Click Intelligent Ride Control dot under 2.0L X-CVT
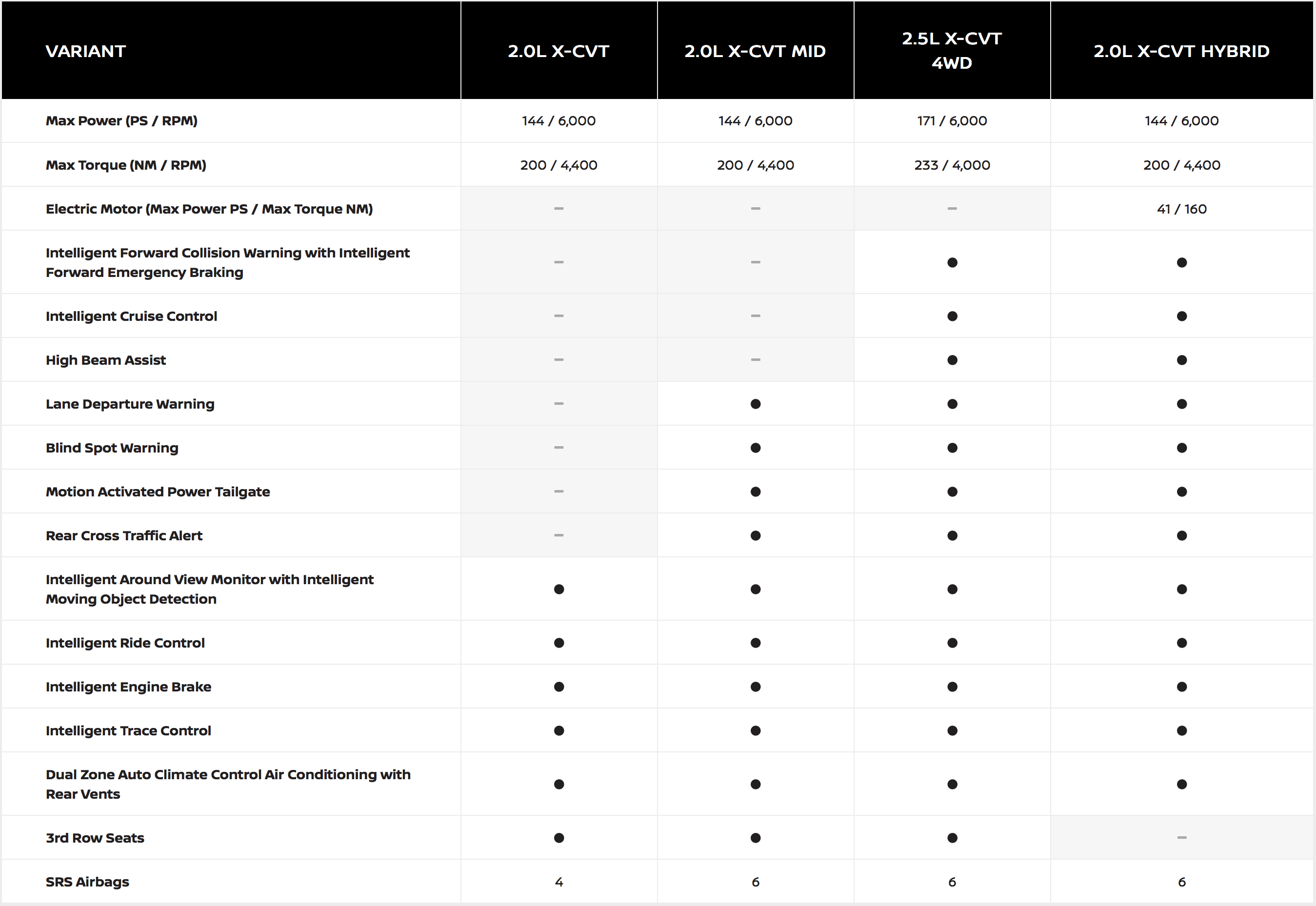The height and width of the screenshot is (906, 1316). pos(558,643)
